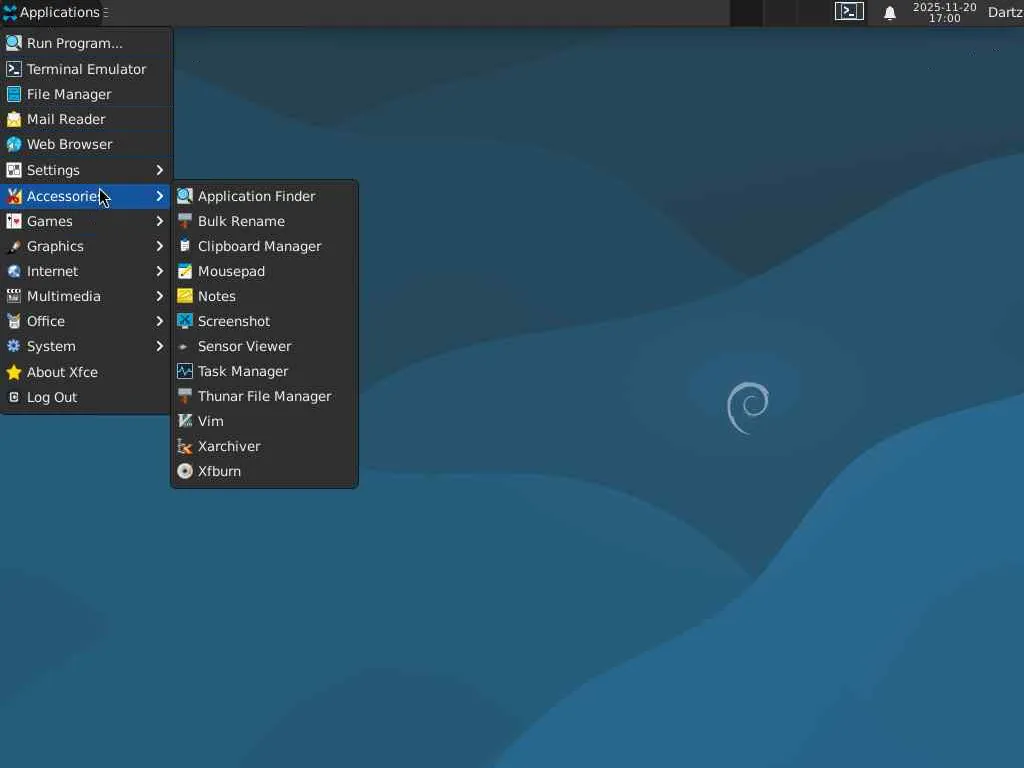
Task: Select the "Terminal Emulator" label text
Action: point(86,69)
